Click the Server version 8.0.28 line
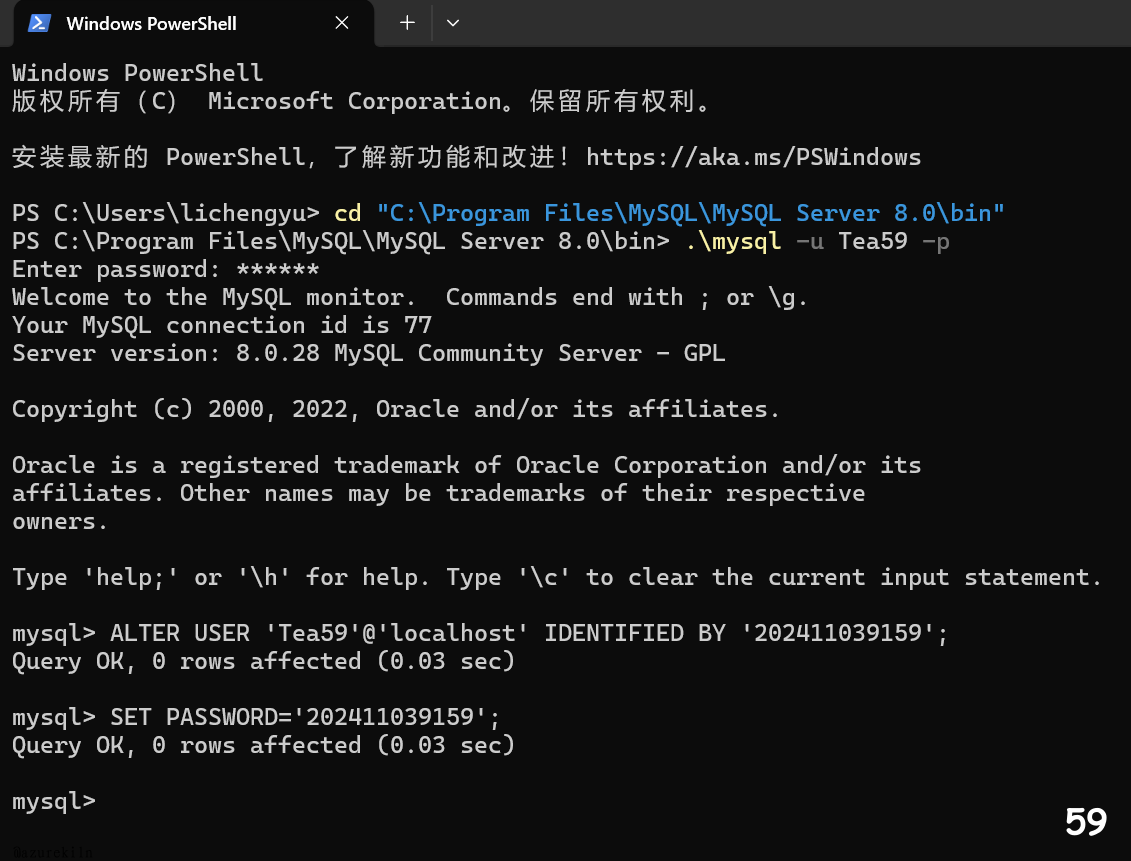1131x861 pixels. [x=368, y=353]
